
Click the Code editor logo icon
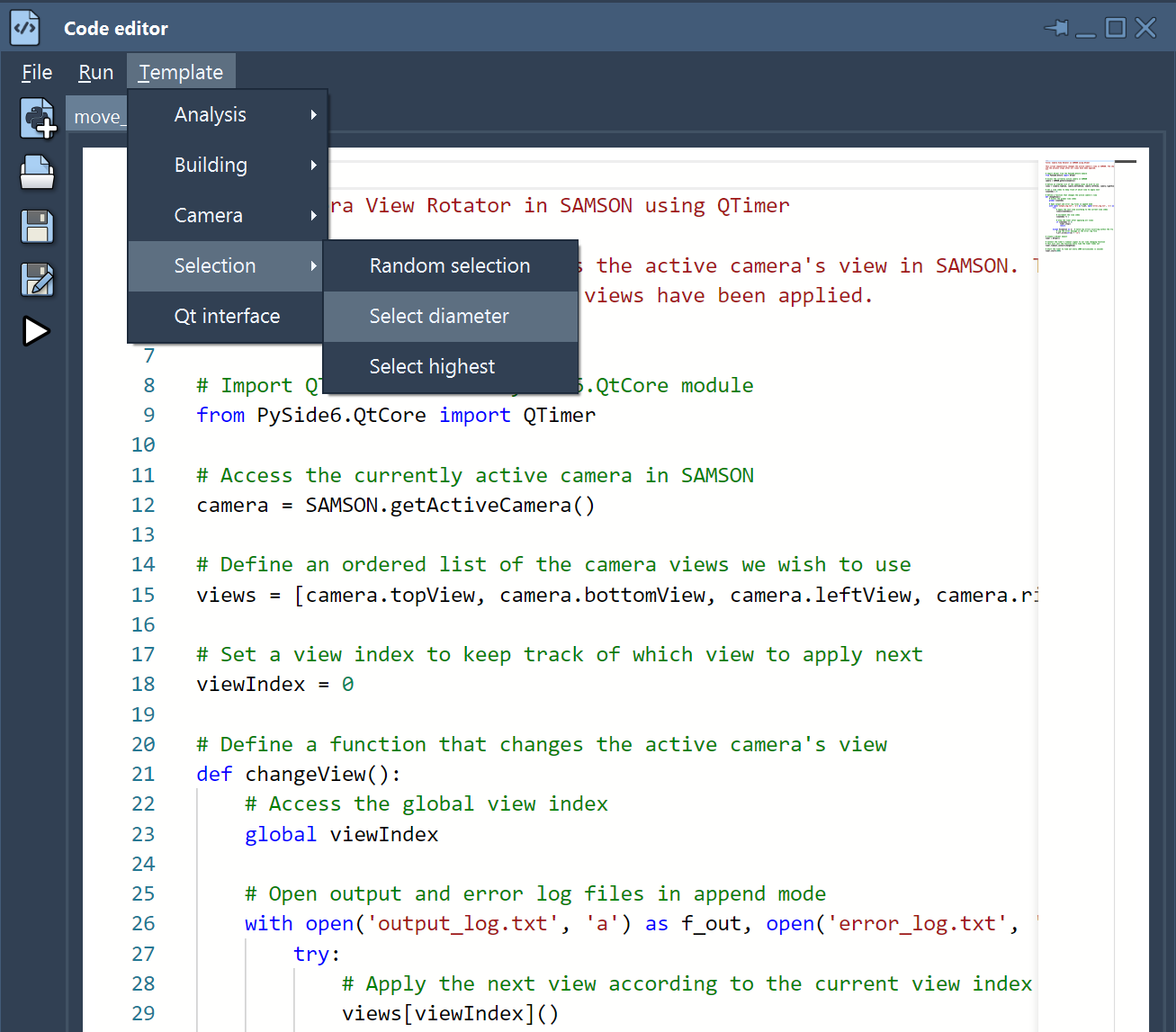click(23, 27)
